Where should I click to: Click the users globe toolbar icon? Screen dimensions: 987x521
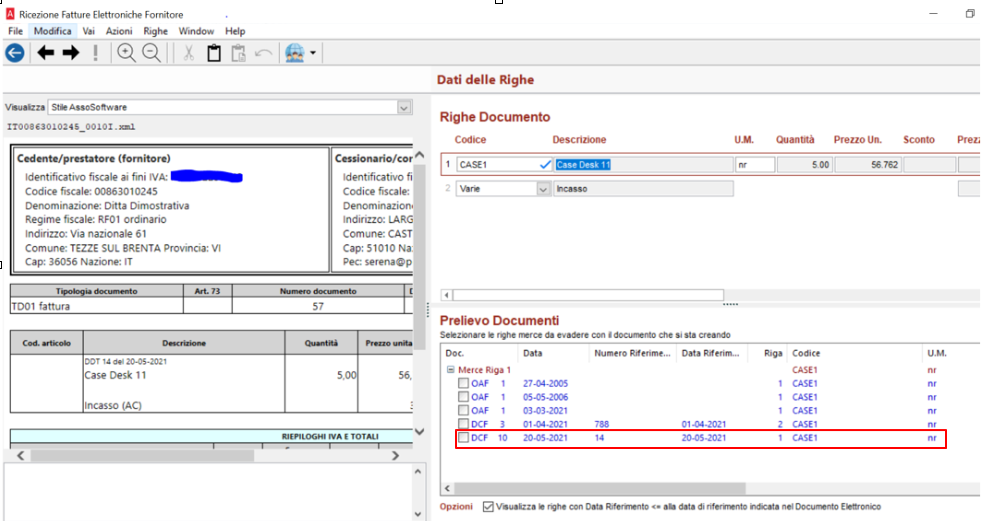pos(295,53)
